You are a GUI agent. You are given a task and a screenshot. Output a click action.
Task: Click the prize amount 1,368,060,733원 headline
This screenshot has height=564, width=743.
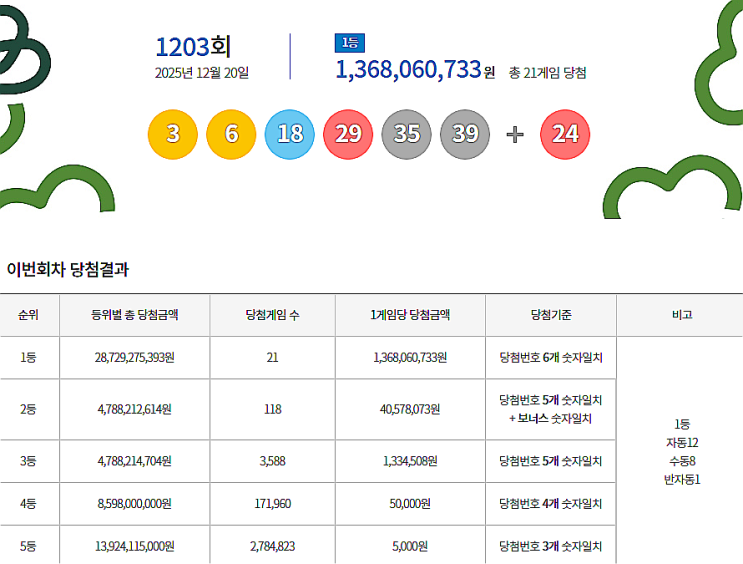415,70
